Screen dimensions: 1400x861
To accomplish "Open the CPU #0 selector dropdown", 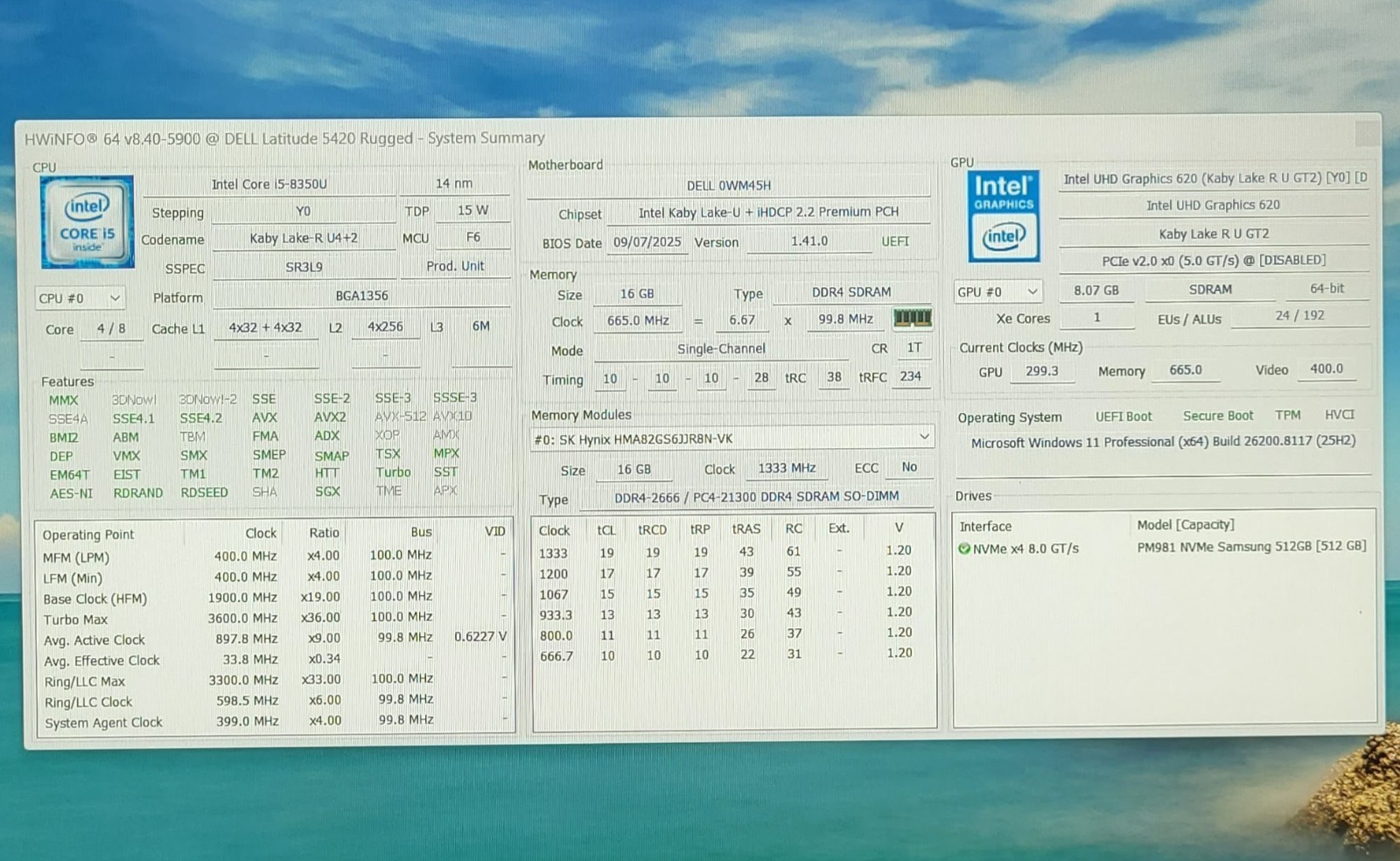I will click(x=80, y=298).
